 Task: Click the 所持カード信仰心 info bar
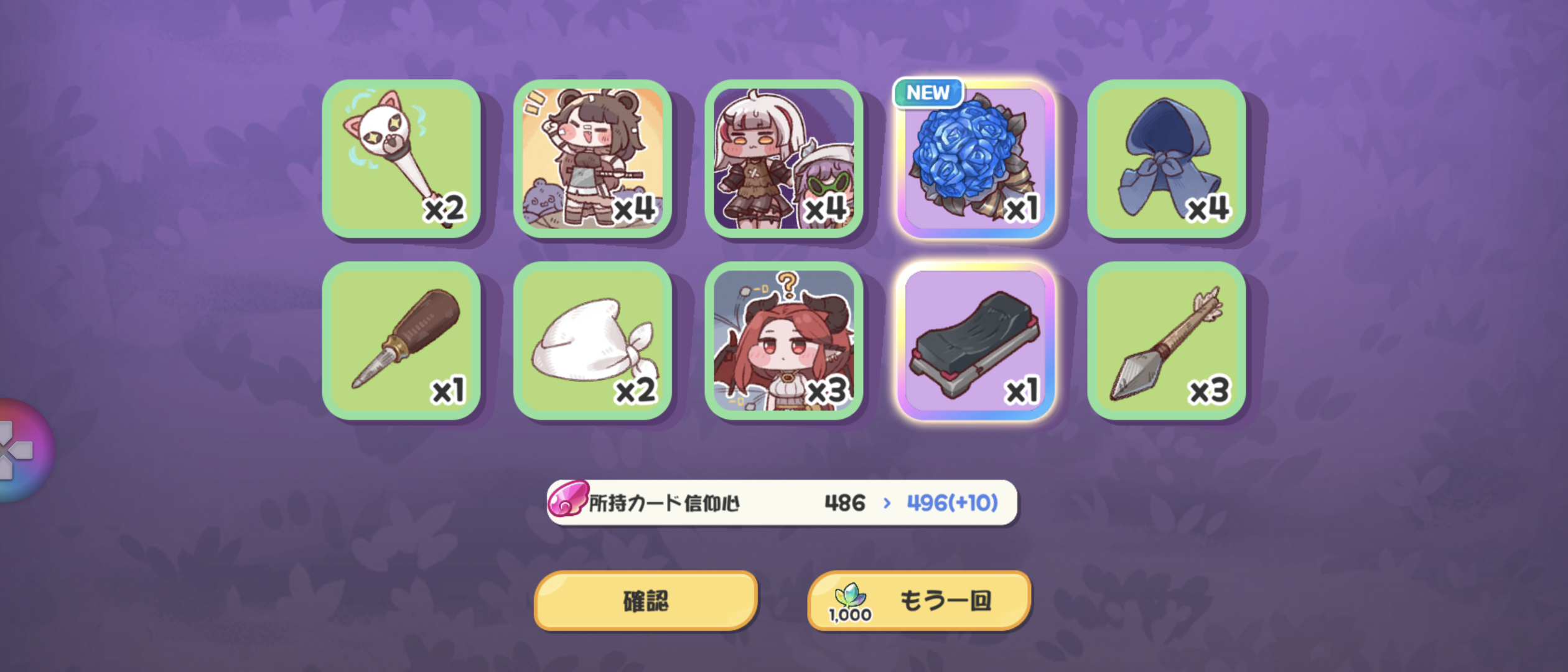[782, 503]
